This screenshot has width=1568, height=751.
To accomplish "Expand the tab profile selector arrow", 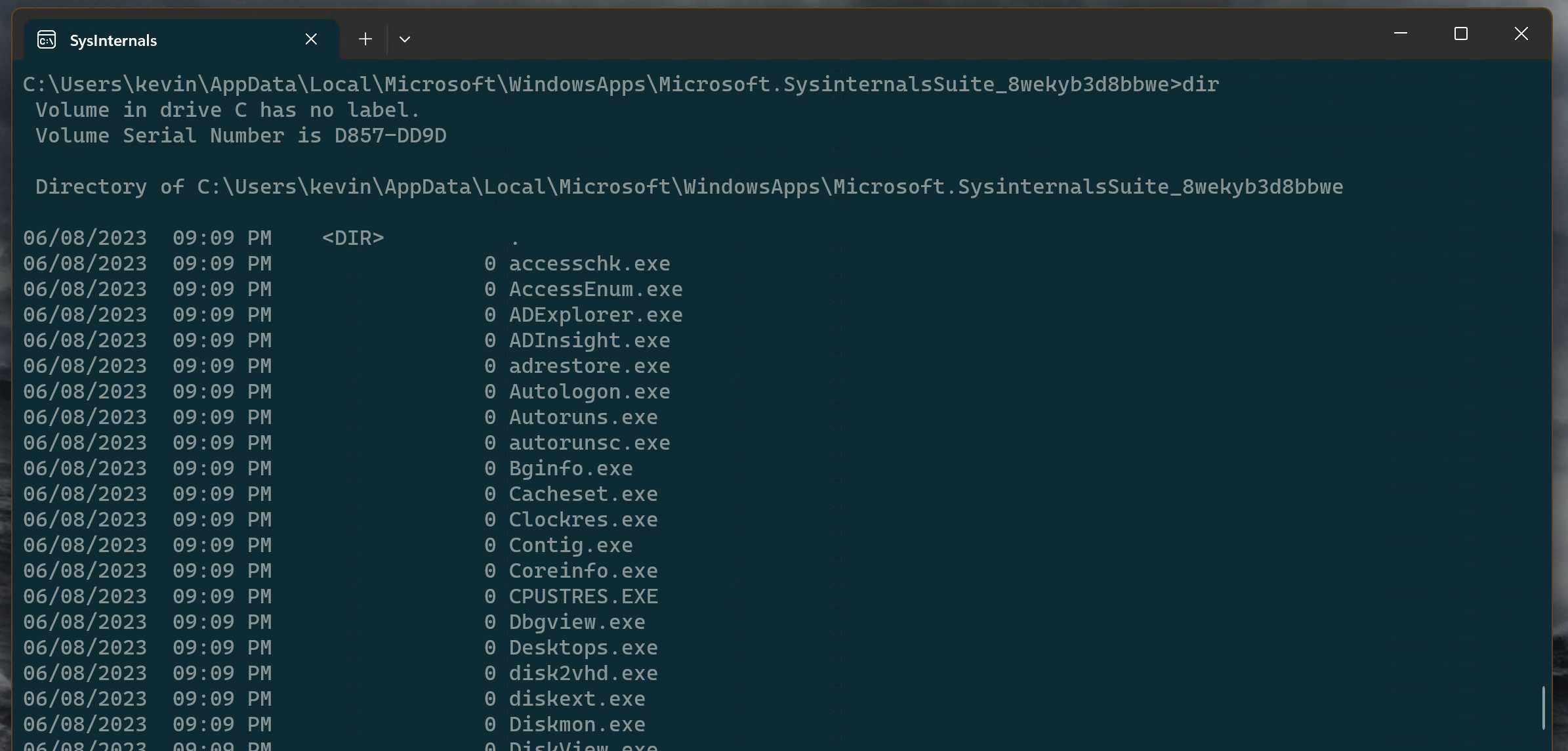I will click(405, 39).
